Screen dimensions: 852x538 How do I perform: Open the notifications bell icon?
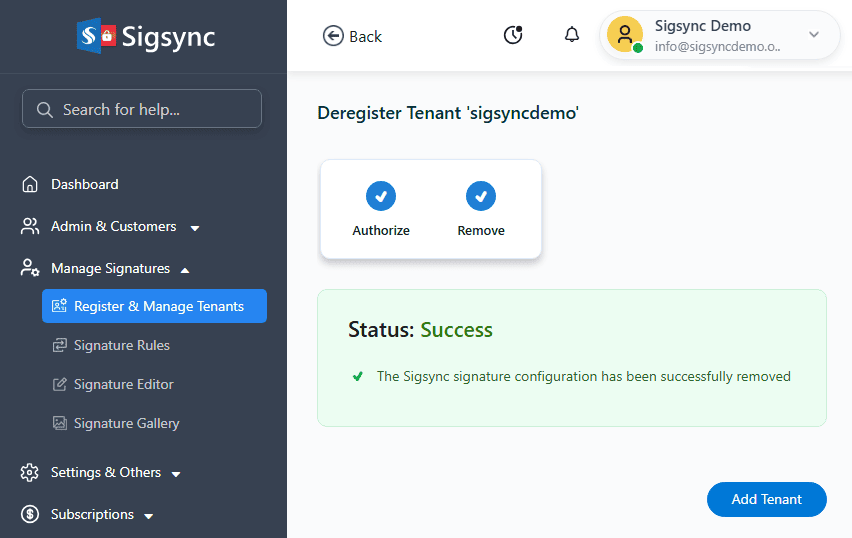pos(572,35)
